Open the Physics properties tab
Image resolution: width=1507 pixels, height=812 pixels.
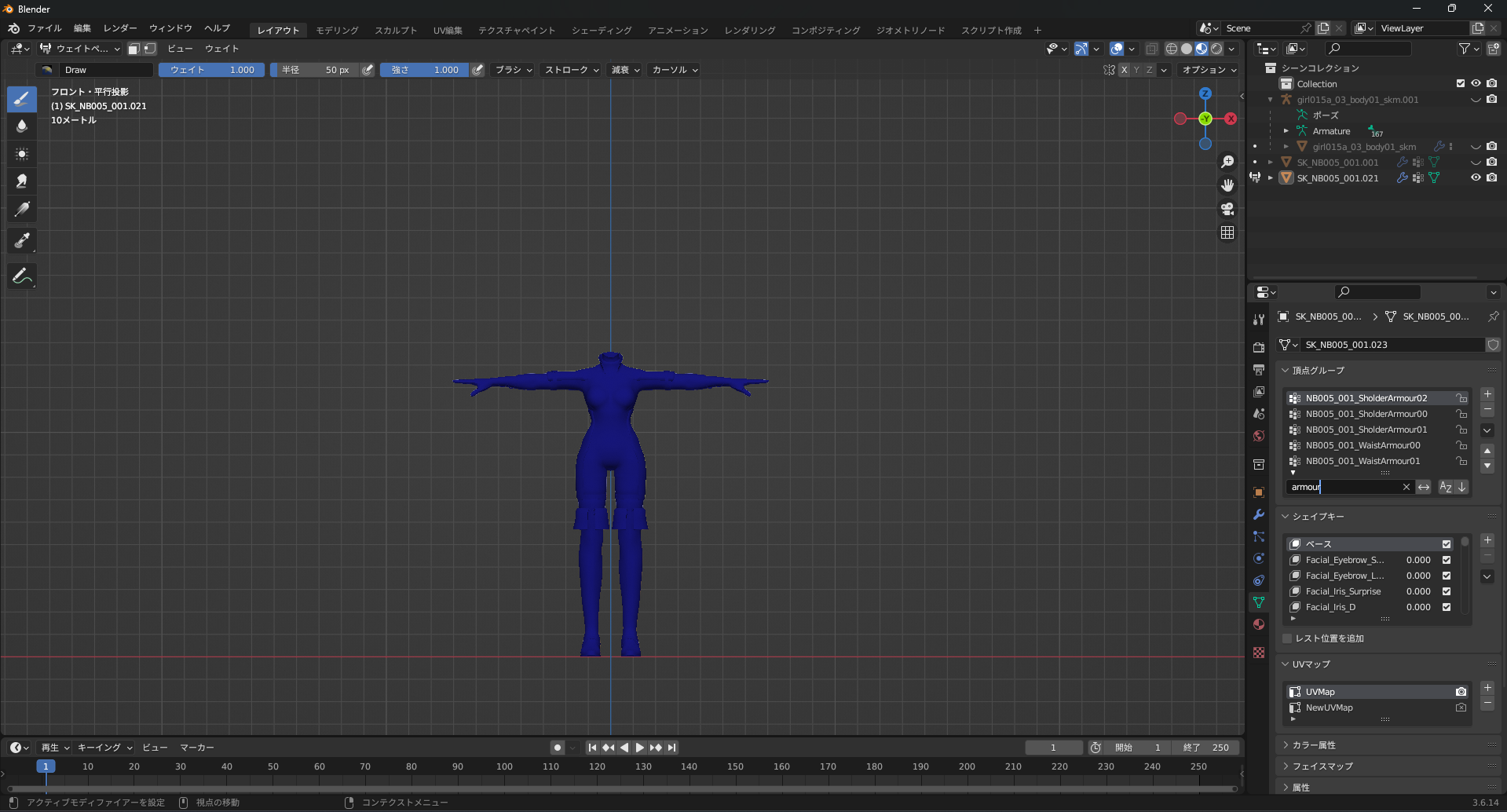point(1259,558)
